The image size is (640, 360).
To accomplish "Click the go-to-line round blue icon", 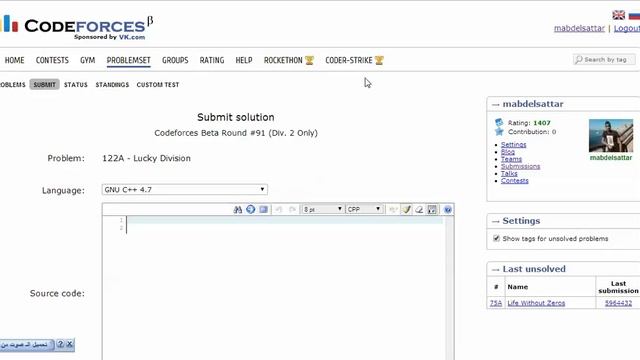I will [x=251, y=209].
